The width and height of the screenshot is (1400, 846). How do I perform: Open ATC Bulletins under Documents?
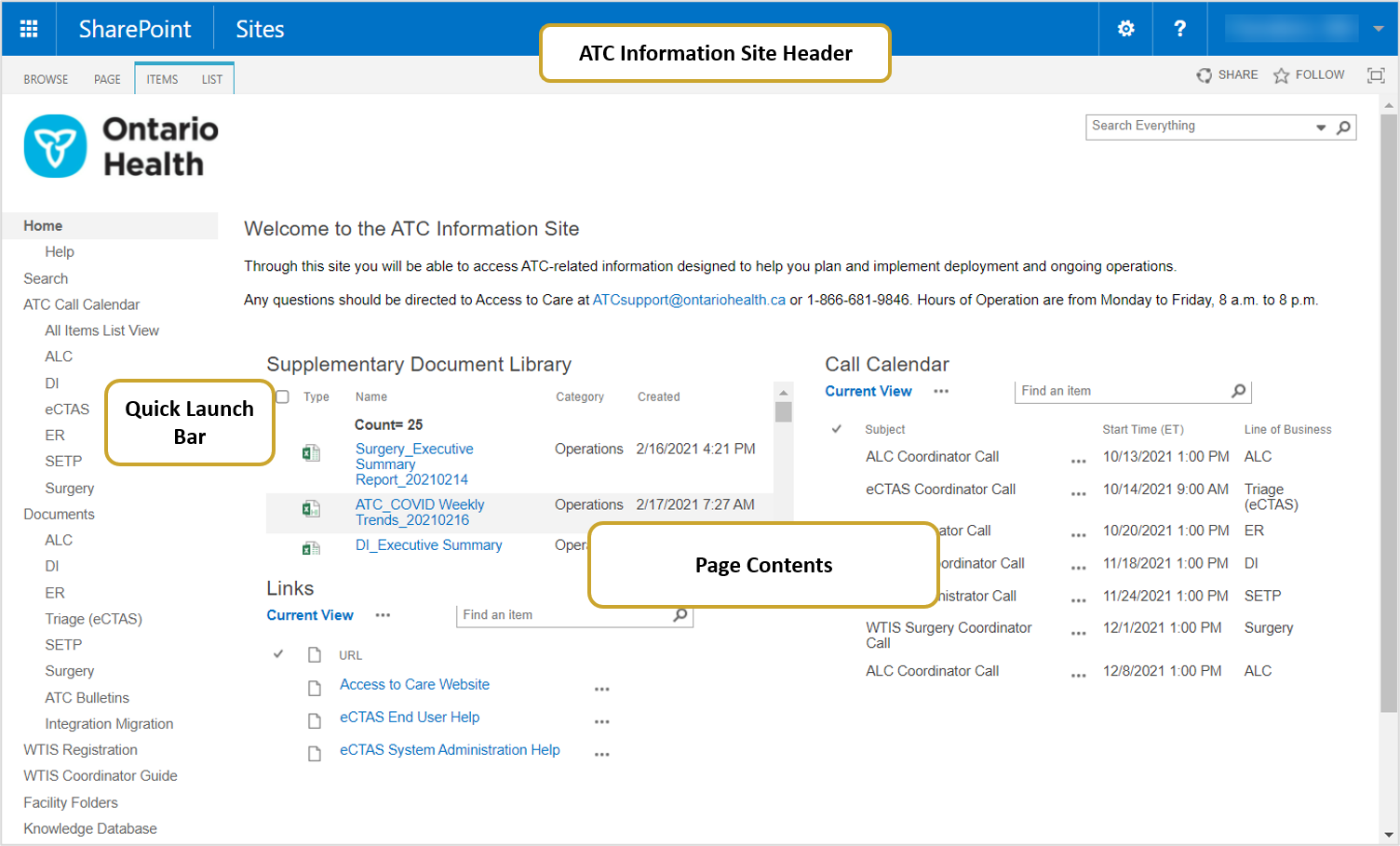87,697
